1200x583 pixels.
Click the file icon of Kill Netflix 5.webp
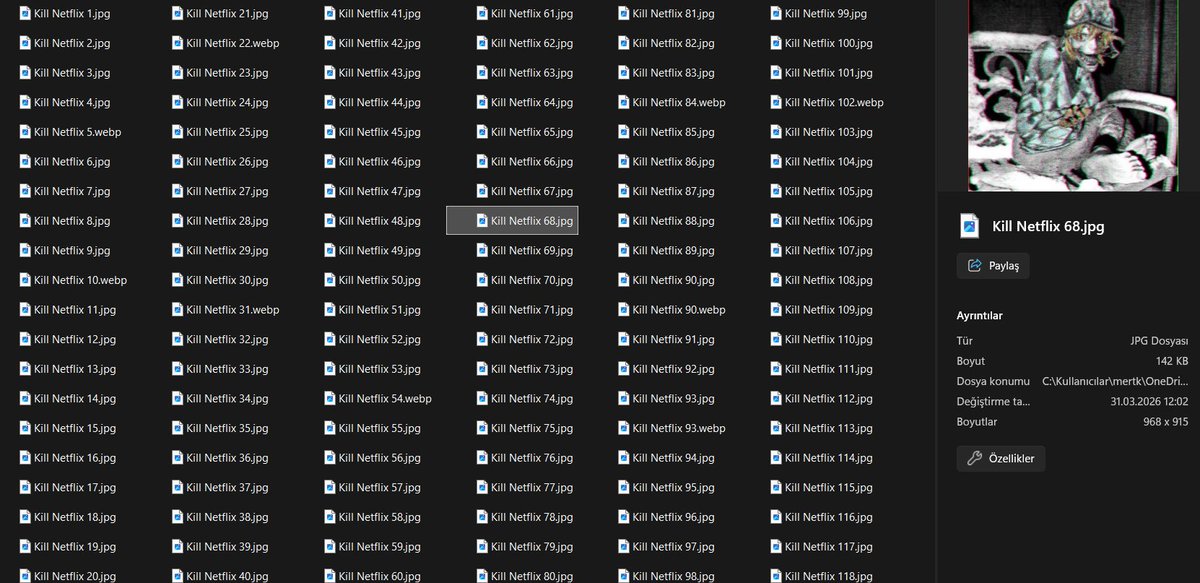[x=25, y=132]
